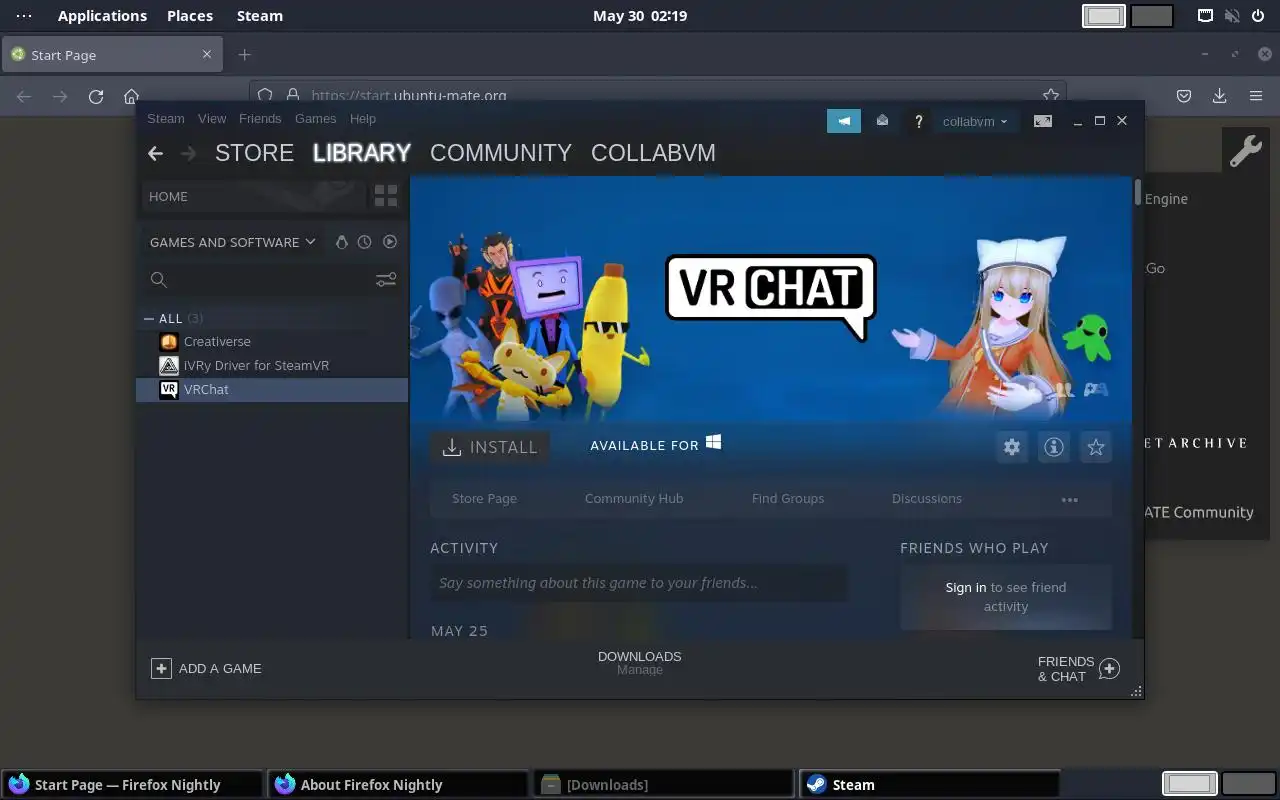Open the Community Hub link
This screenshot has height=800, width=1280.
coord(634,498)
